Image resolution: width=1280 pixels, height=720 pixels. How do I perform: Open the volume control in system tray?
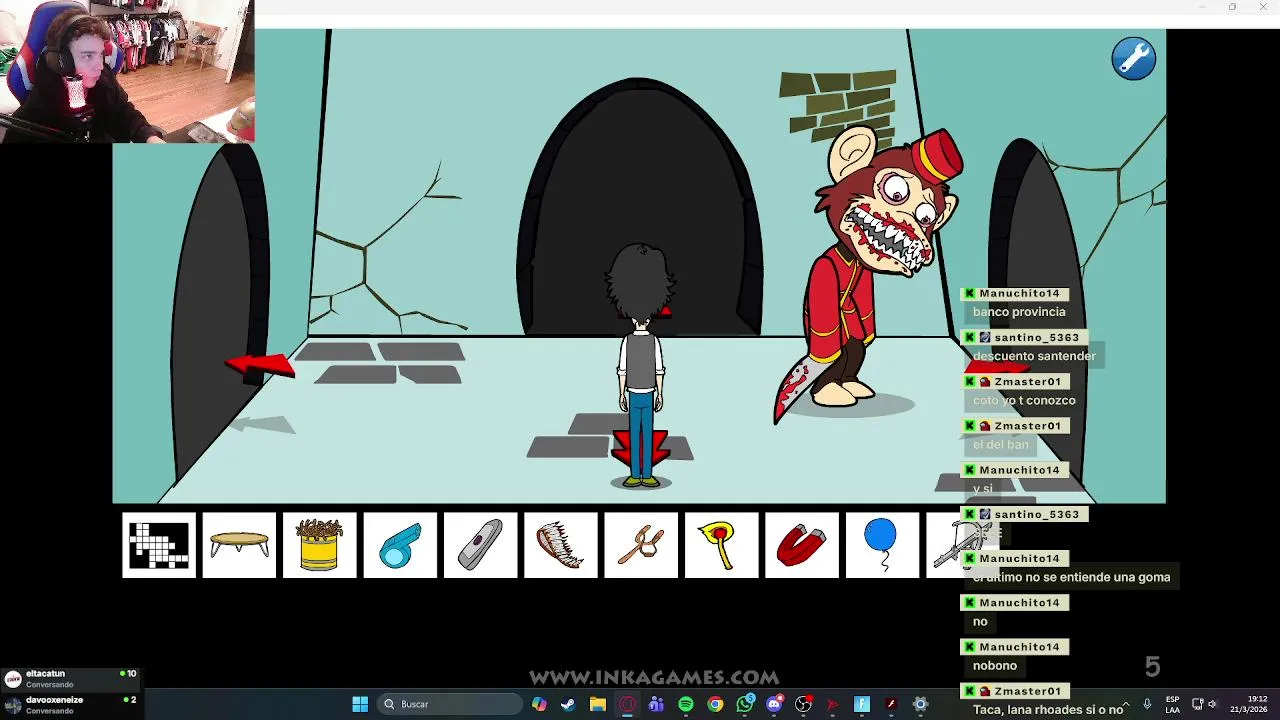pyautogui.click(x=1212, y=704)
